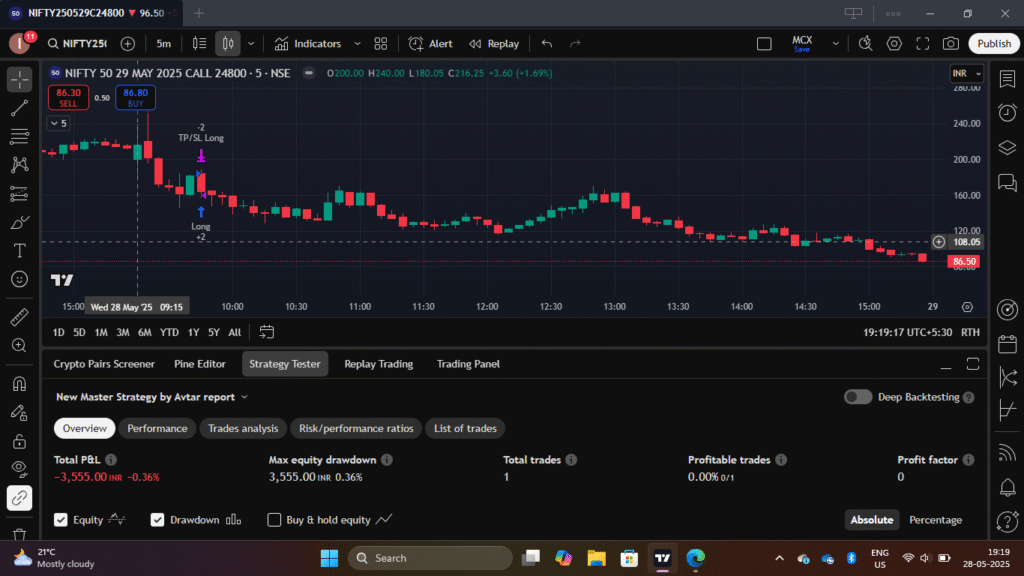Add symbol to compare with plus icon
Viewport: 1024px width, 576px height.
coord(128,44)
